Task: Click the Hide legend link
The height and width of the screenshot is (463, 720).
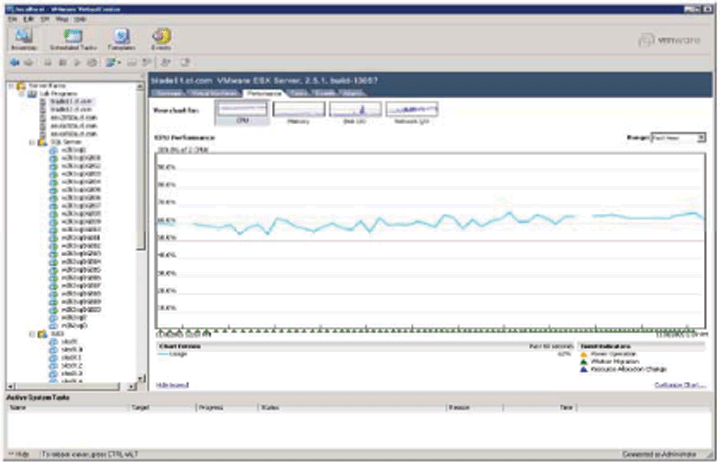Action: 173,384
